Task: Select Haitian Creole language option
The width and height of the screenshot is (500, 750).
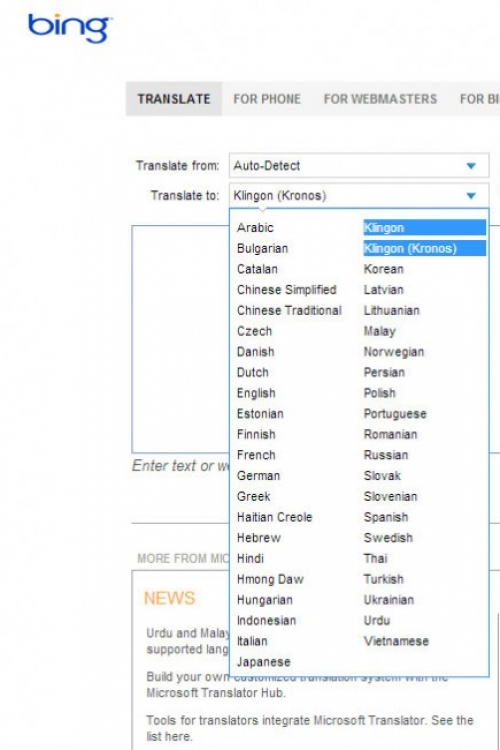Action: tap(274, 517)
